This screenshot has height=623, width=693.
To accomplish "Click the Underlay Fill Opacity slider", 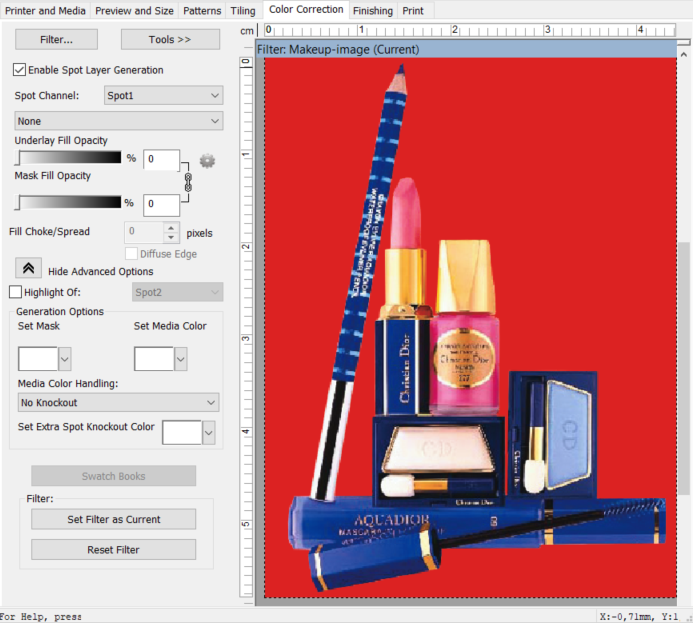I will click(70, 158).
